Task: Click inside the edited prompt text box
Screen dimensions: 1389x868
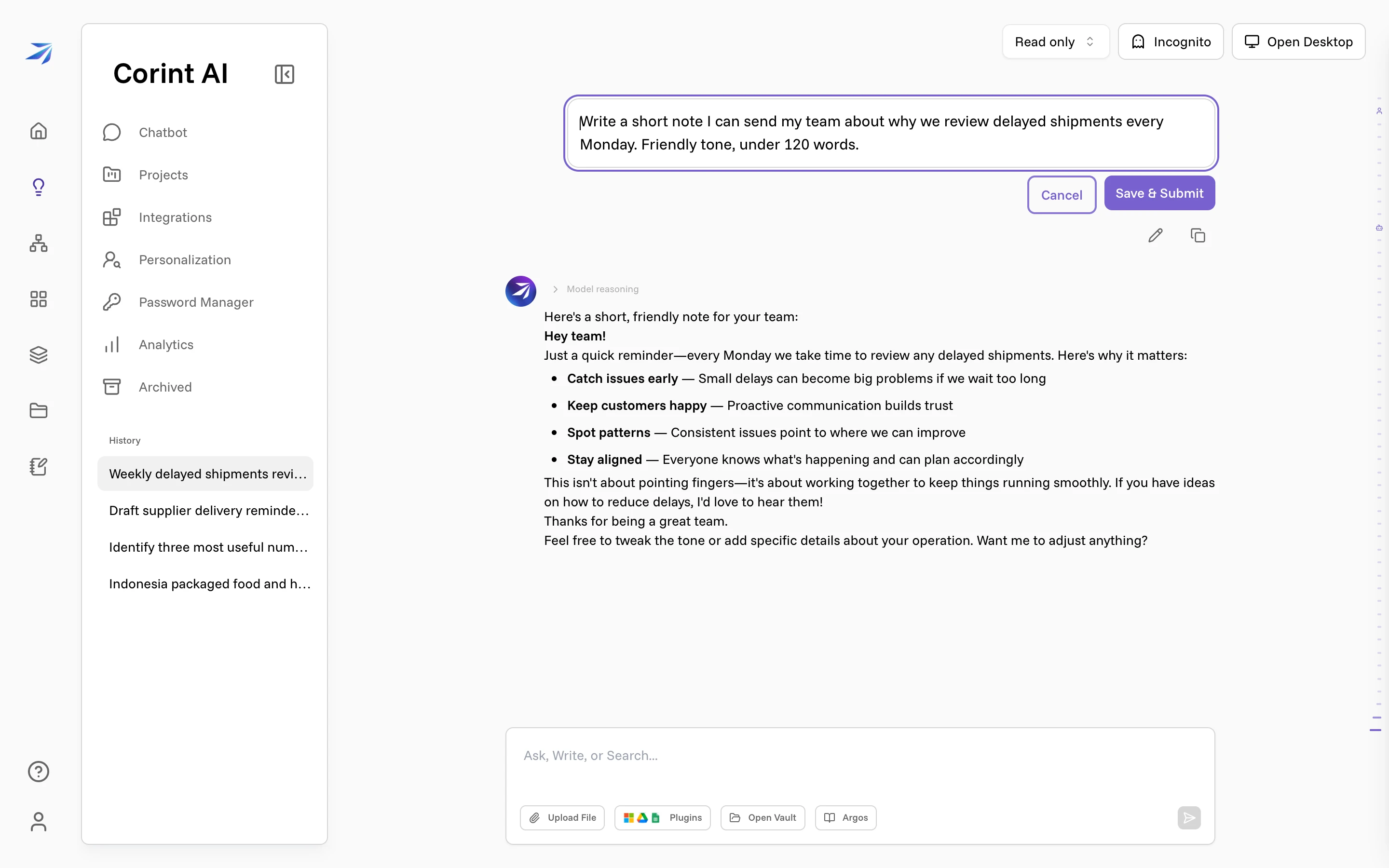Action: [891, 133]
